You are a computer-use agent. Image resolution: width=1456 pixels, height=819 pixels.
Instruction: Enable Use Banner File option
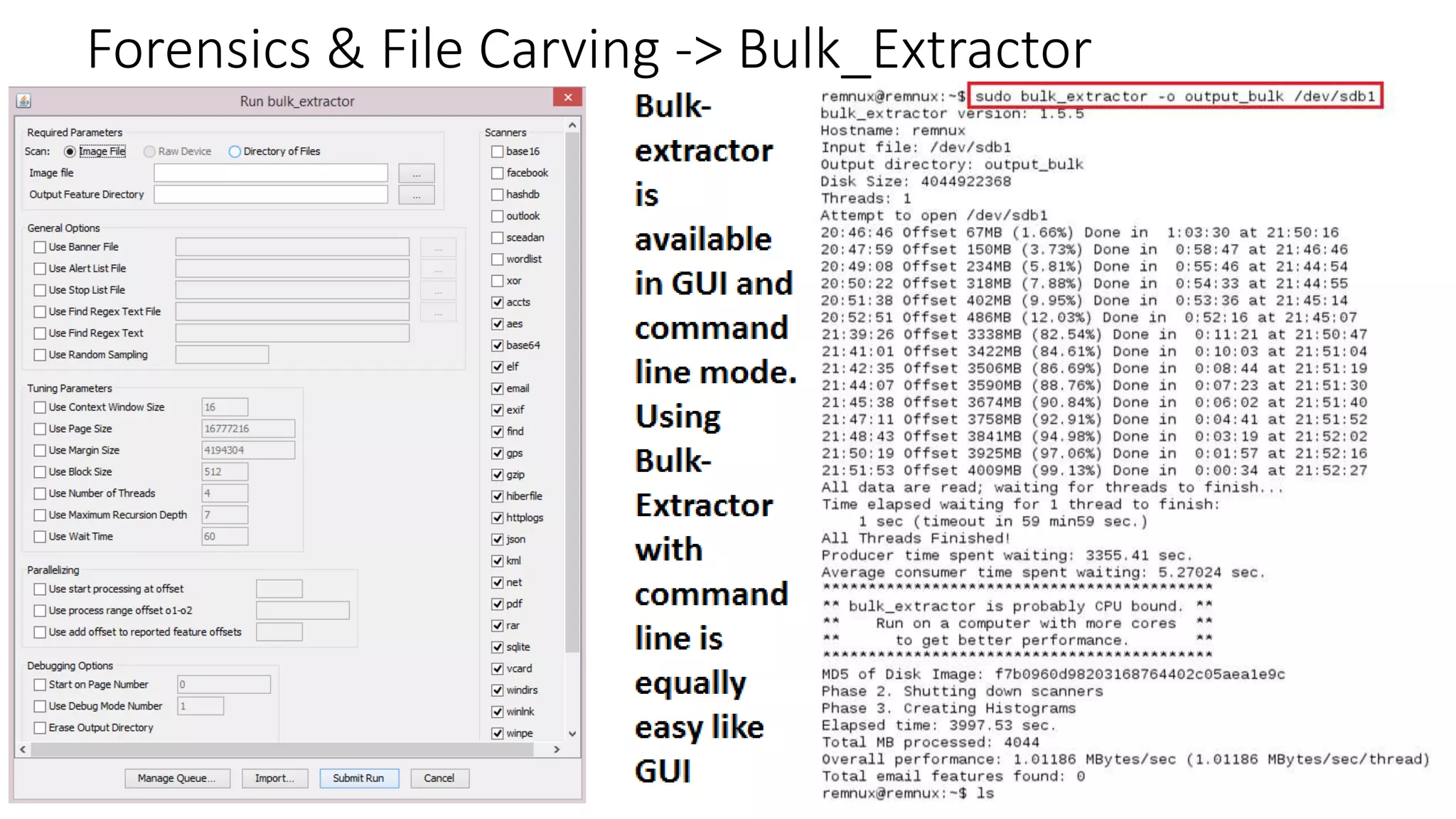tap(40, 247)
